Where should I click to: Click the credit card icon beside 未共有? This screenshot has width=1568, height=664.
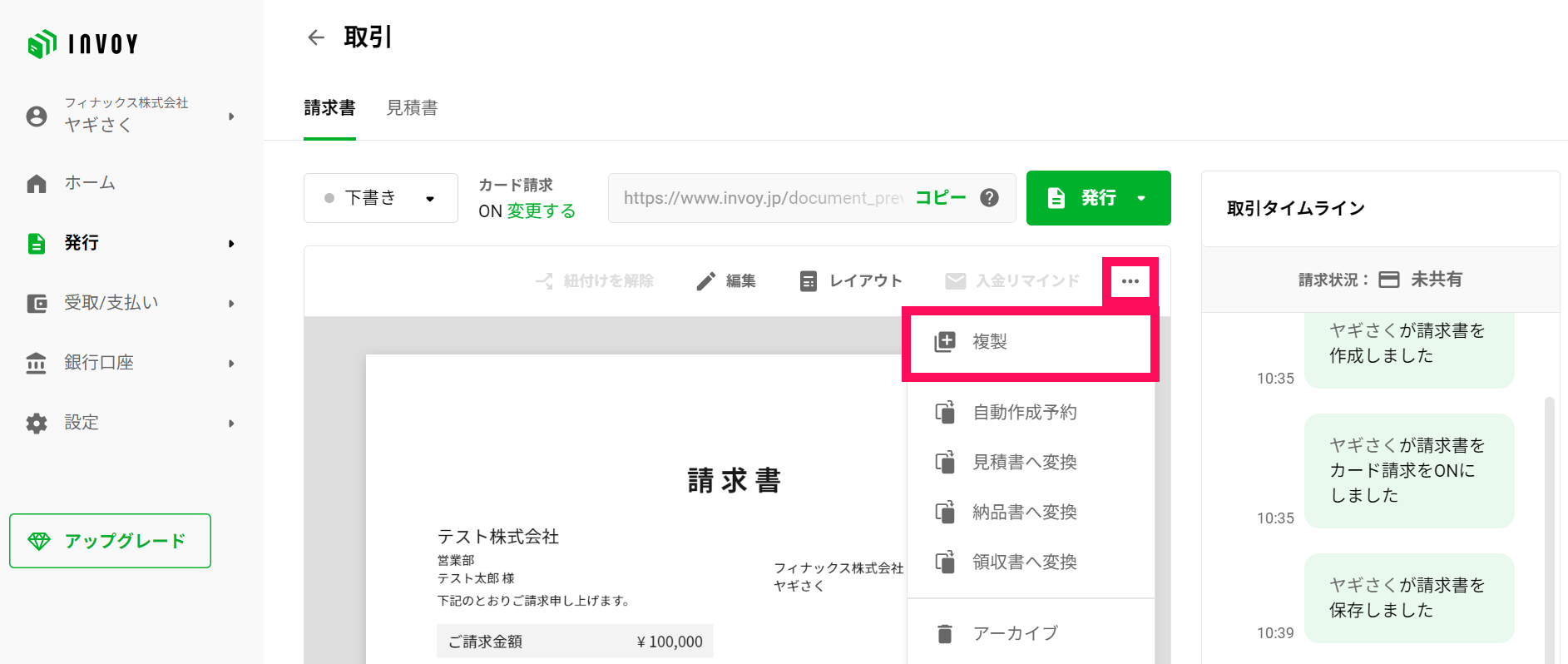click(1389, 280)
